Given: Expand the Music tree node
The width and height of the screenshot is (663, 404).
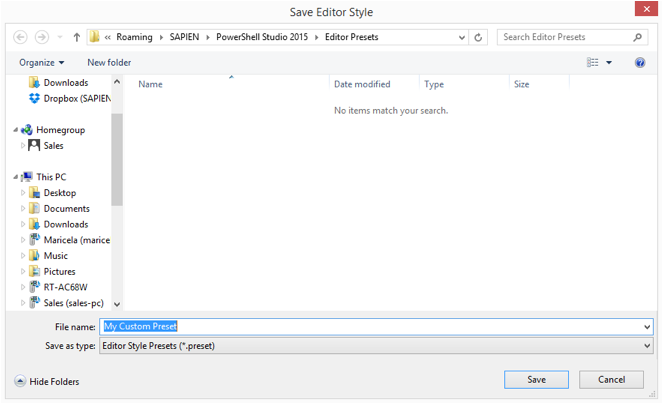Looking at the screenshot, I should (x=23, y=256).
